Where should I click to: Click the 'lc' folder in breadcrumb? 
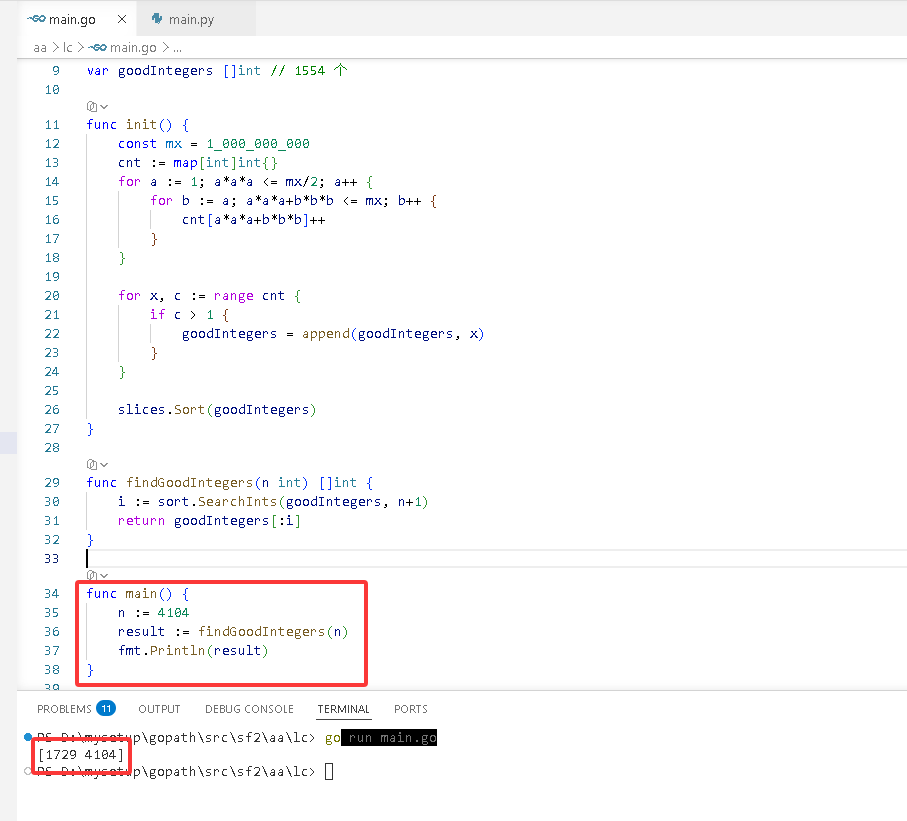68,47
